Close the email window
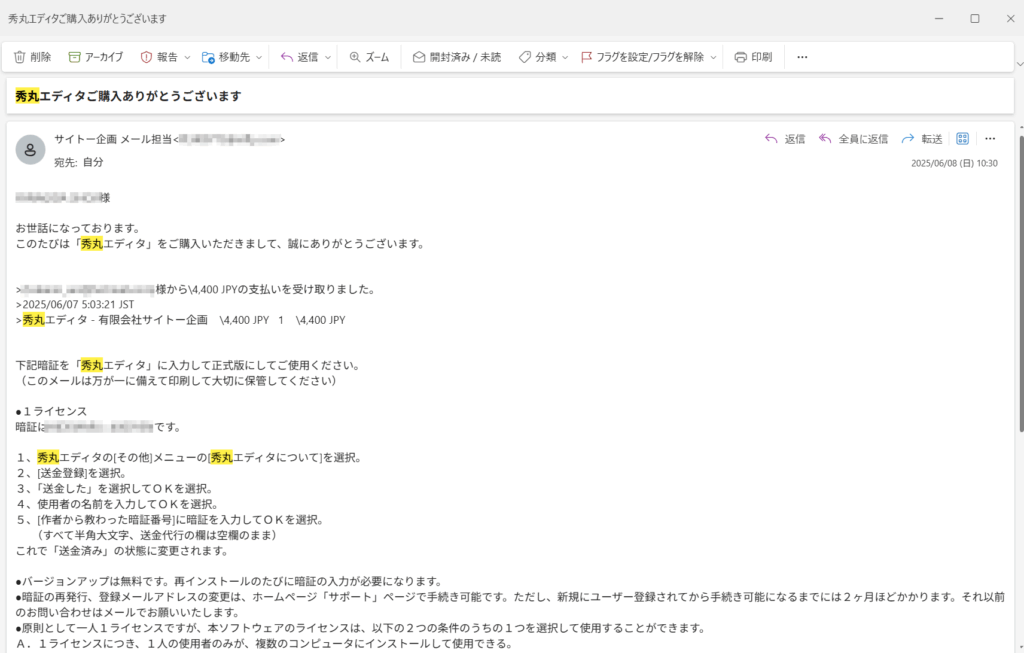The image size is (1024, 653). (1010, 18)
